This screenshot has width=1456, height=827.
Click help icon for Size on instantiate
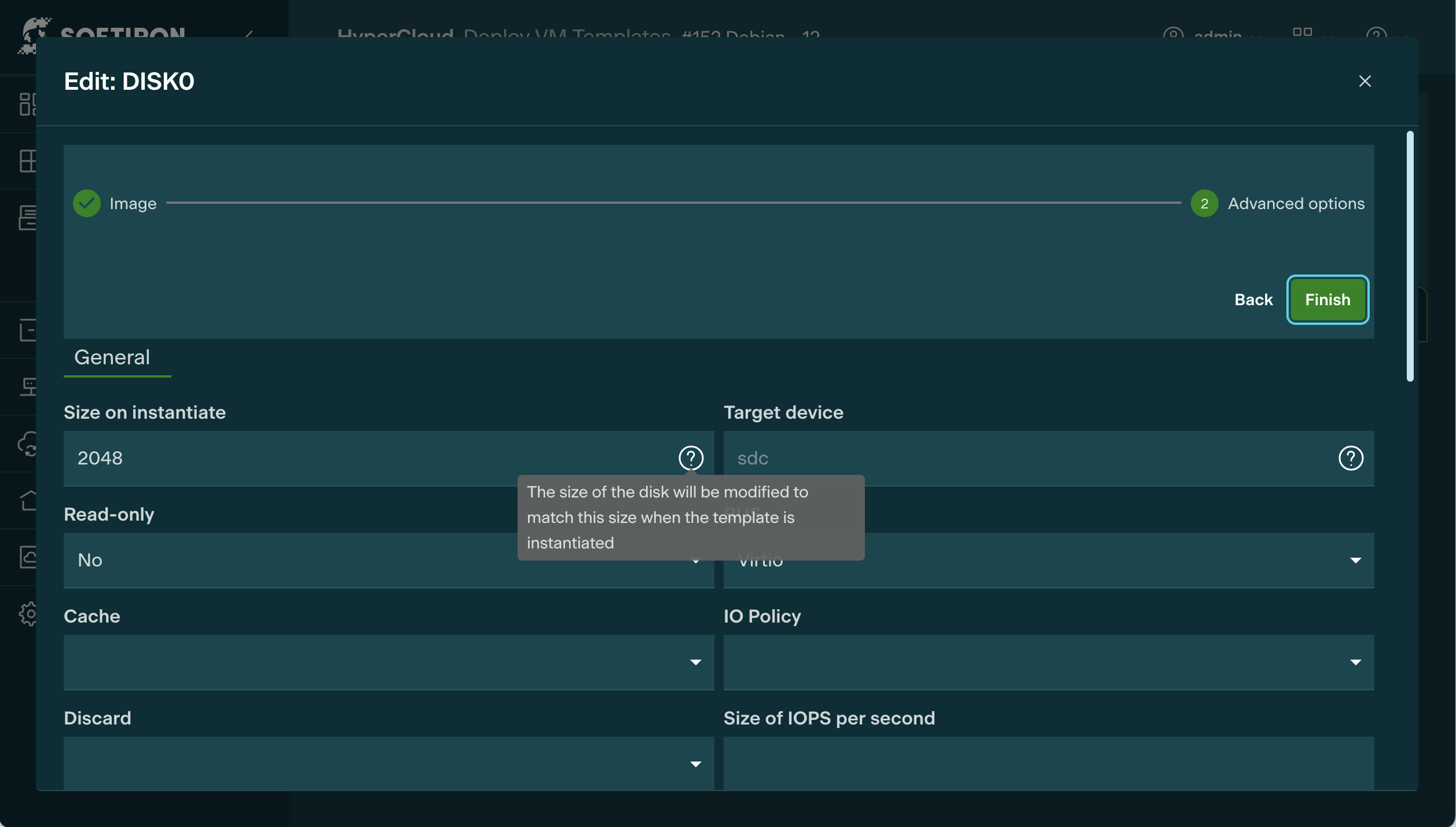[x=691, y=458]
